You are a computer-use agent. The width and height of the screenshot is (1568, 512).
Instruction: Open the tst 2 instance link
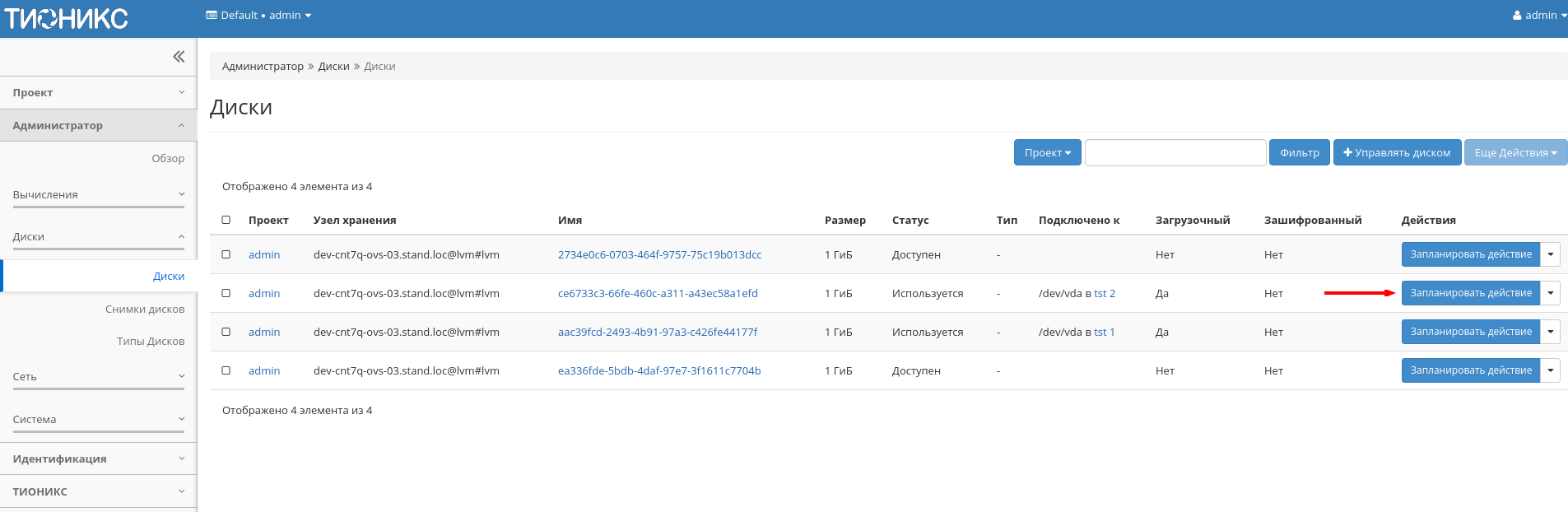point(1104,293)
